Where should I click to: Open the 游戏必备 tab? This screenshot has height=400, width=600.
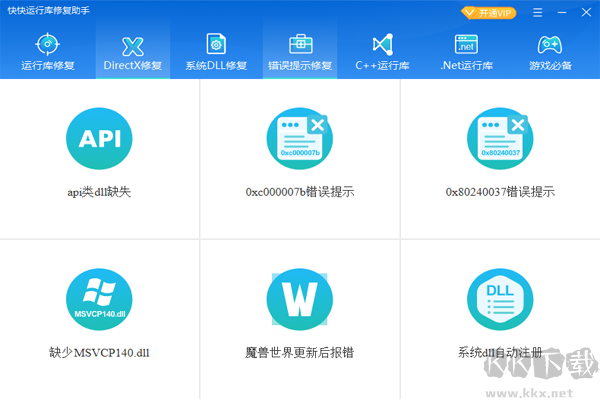(x=550, y=51)
